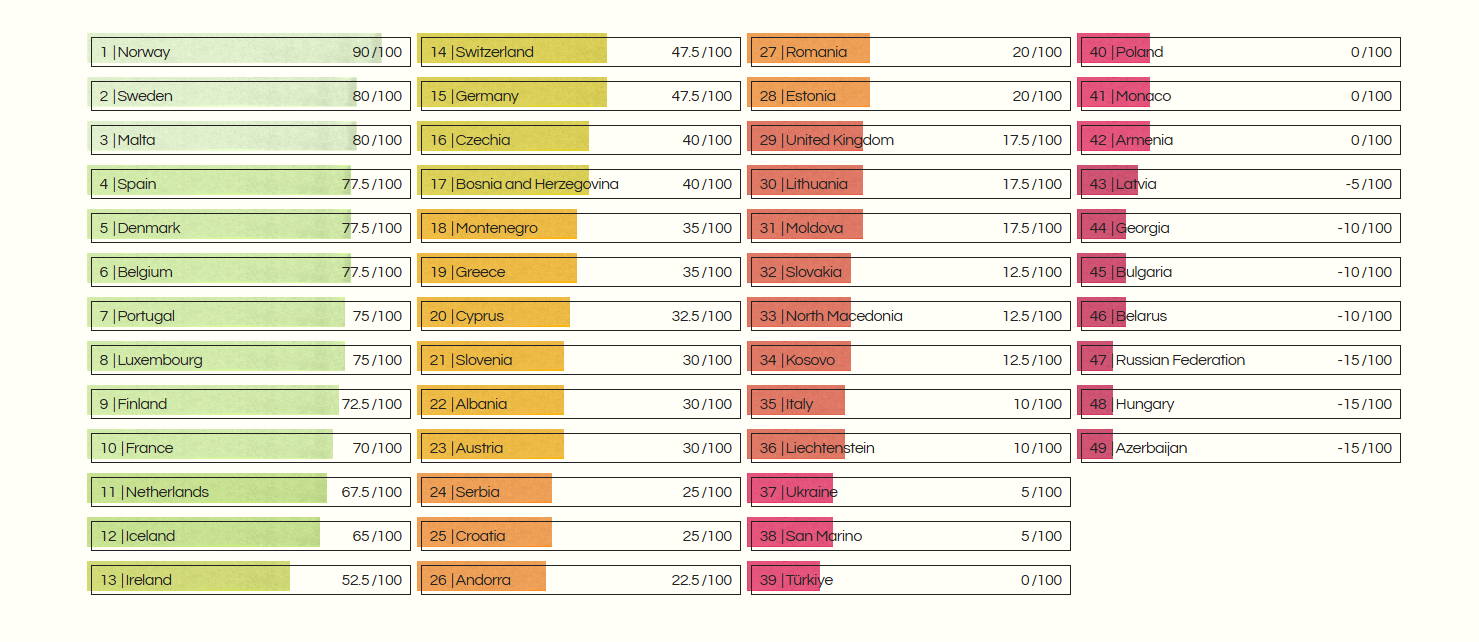Click on the Kosovo entry
The image size is (1479, 642).
coord(911,360)
